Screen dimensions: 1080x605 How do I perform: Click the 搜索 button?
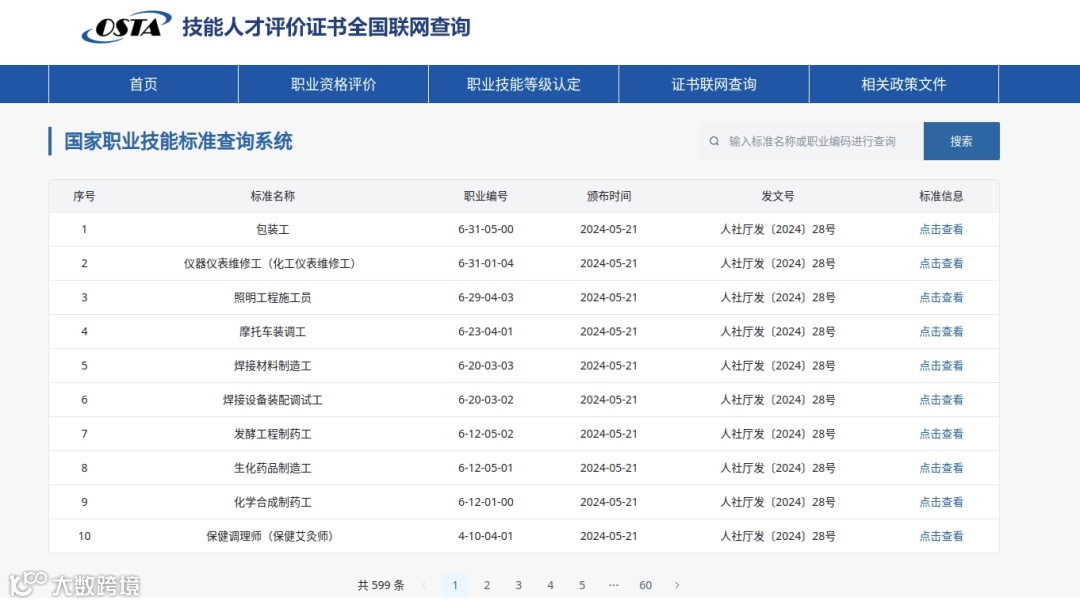click(962, 141)
